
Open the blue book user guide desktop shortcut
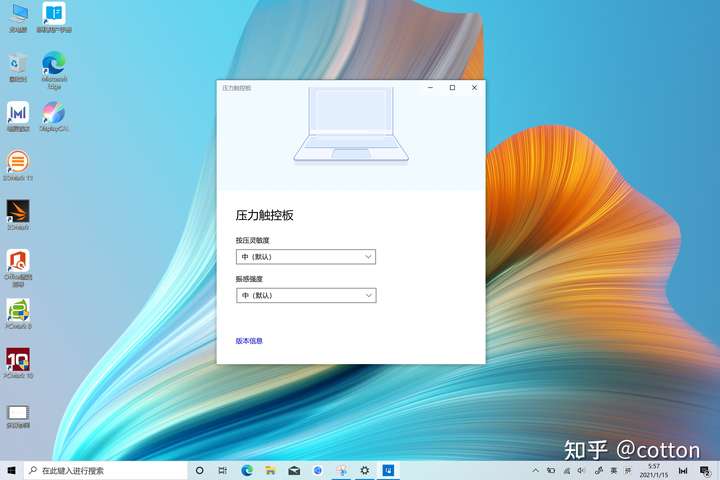click(54, 17)
